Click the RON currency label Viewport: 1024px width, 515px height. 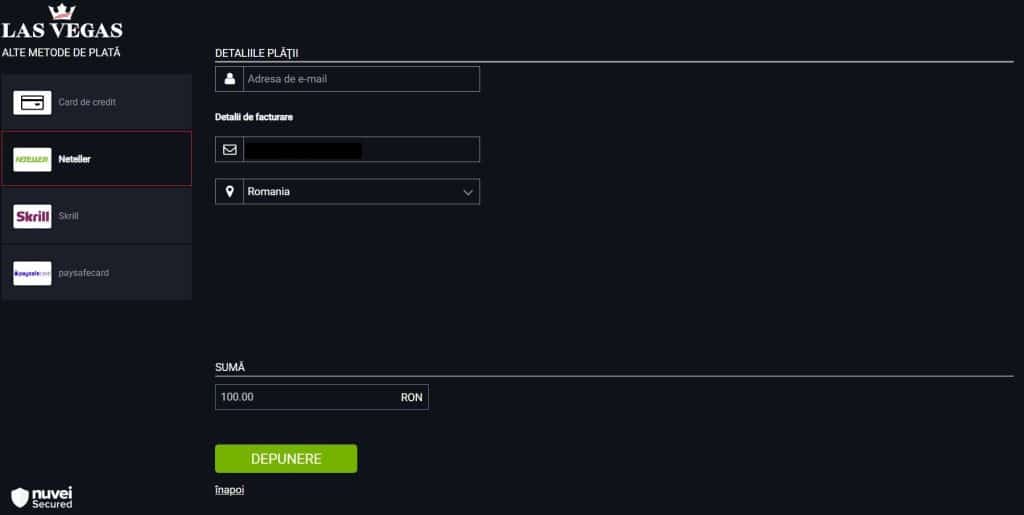coord(411,397)
